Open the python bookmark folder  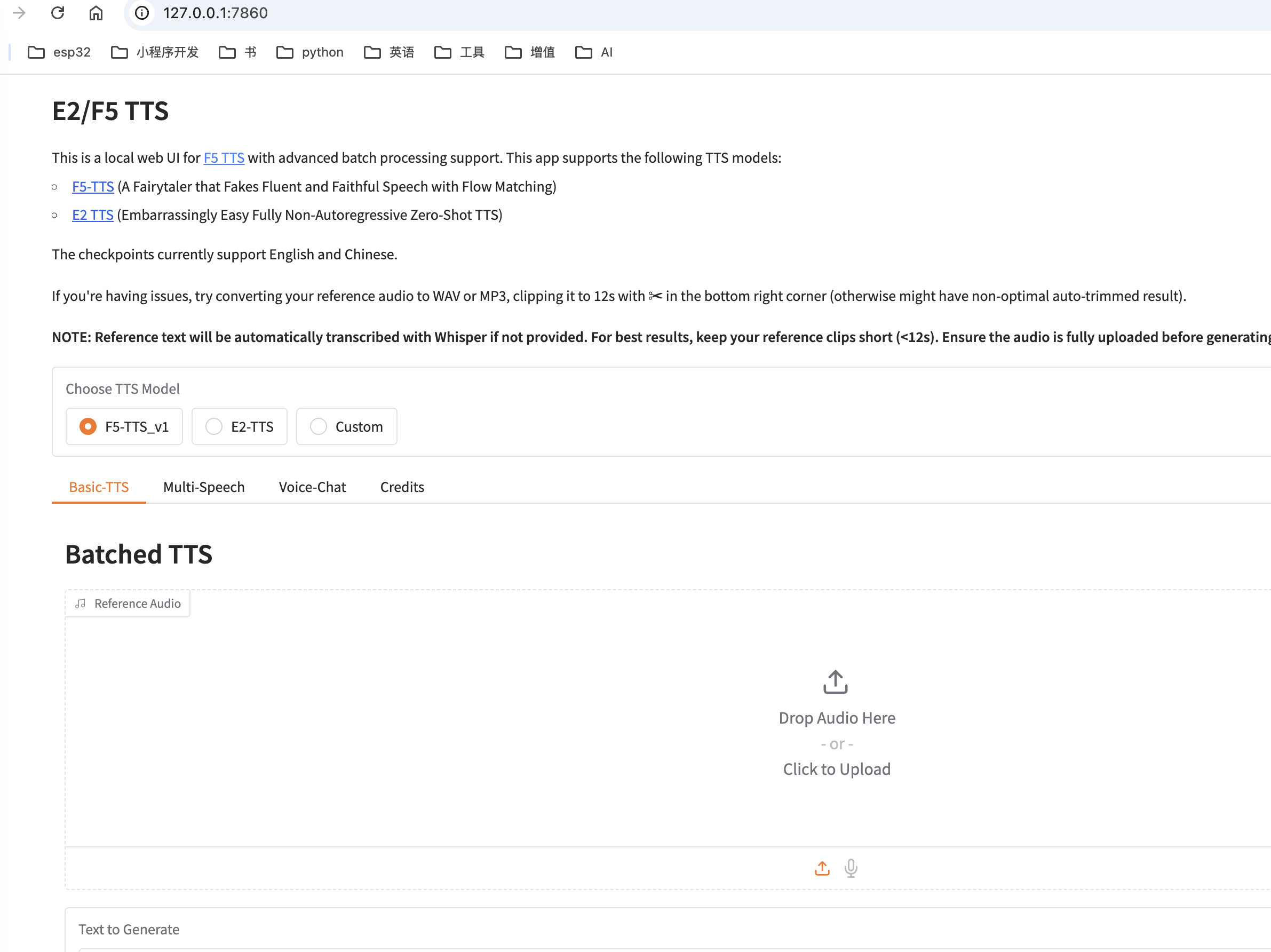309,52
